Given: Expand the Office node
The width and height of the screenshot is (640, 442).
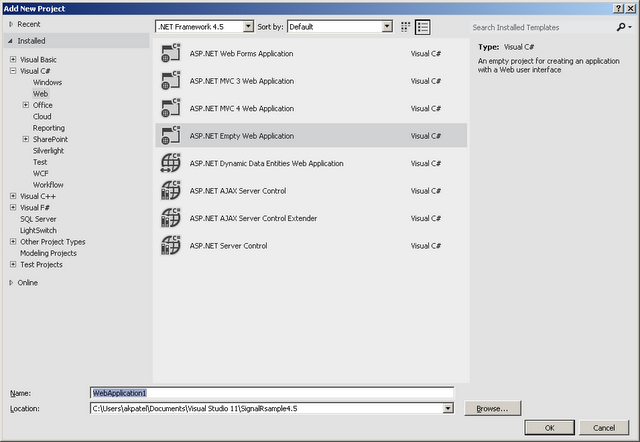Looking at the screenshot, I should point(26,105).
